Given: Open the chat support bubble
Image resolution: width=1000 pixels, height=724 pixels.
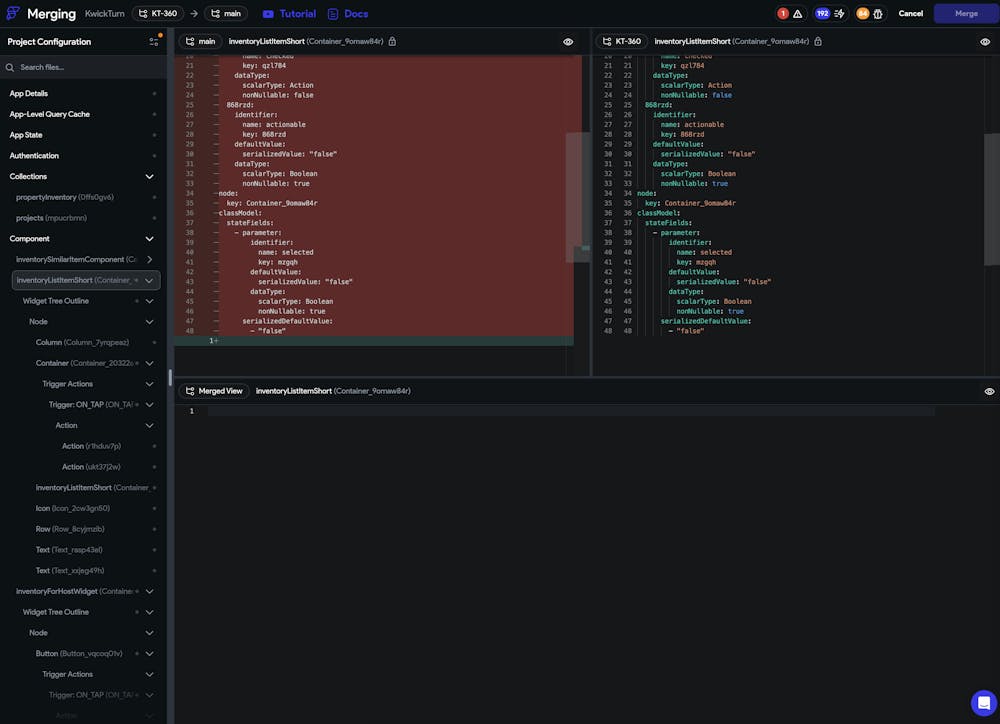Looking at the screenshot, I should tap(983, 703).
